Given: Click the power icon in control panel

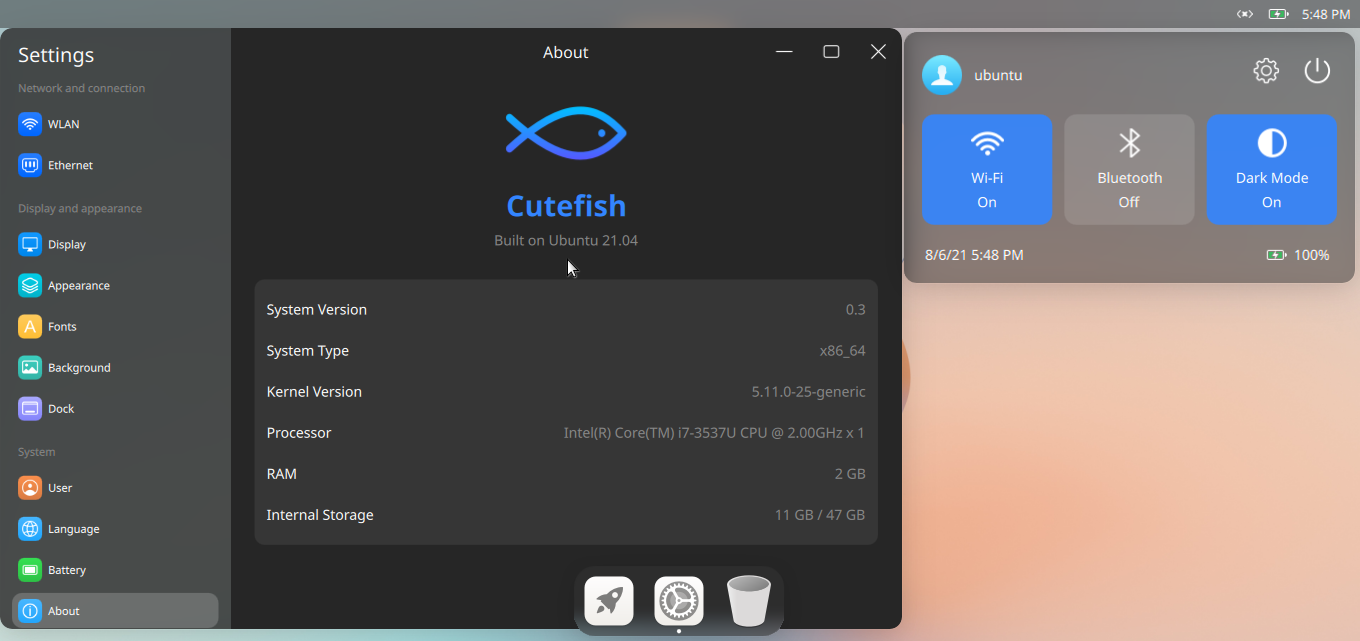Looking at the screenshot, I should (x=1317, y=71).
